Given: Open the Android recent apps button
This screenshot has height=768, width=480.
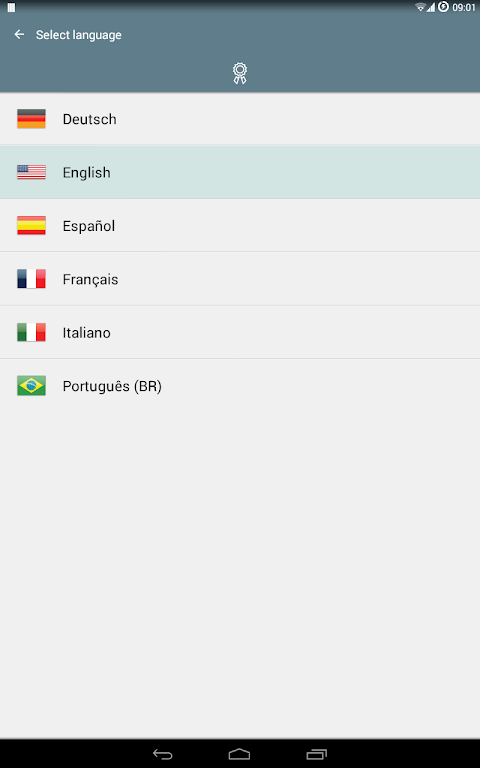Looking at the screenshot, I should click(316, 754).
